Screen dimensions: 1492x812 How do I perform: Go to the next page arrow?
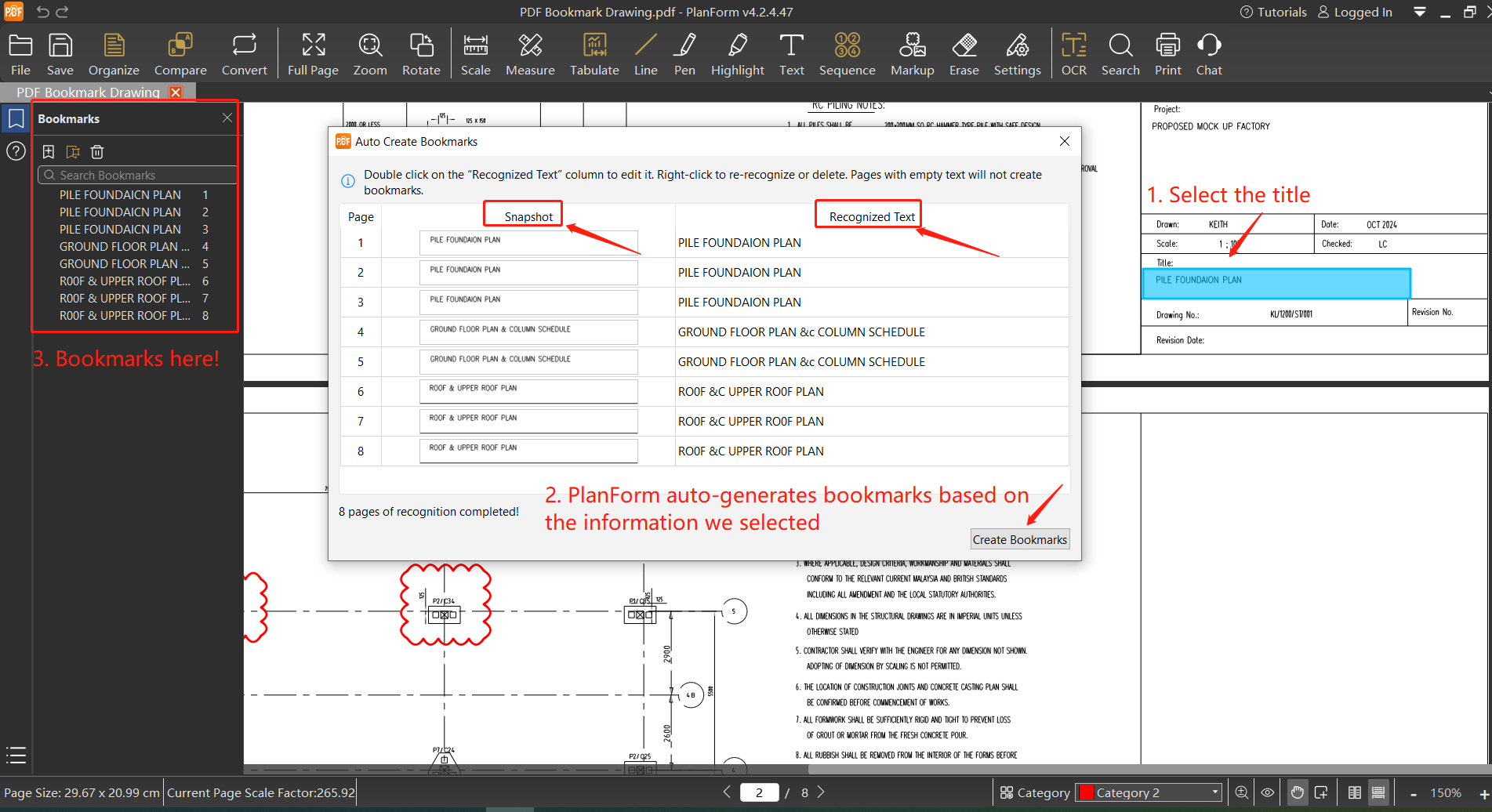pyautogui.click(x=821, y=792)
